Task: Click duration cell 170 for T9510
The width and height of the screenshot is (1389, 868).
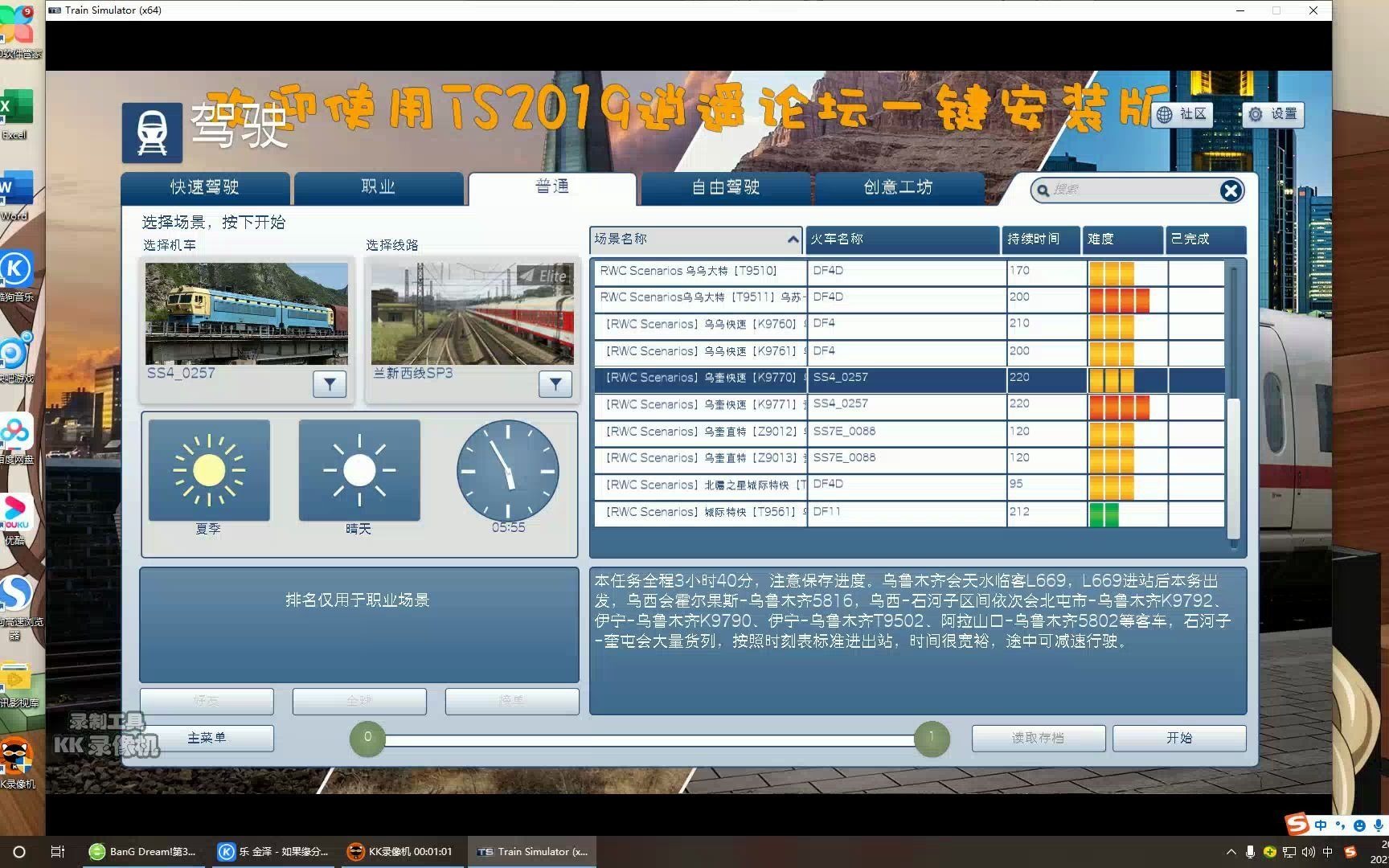Action: (x=1046, y=272)
